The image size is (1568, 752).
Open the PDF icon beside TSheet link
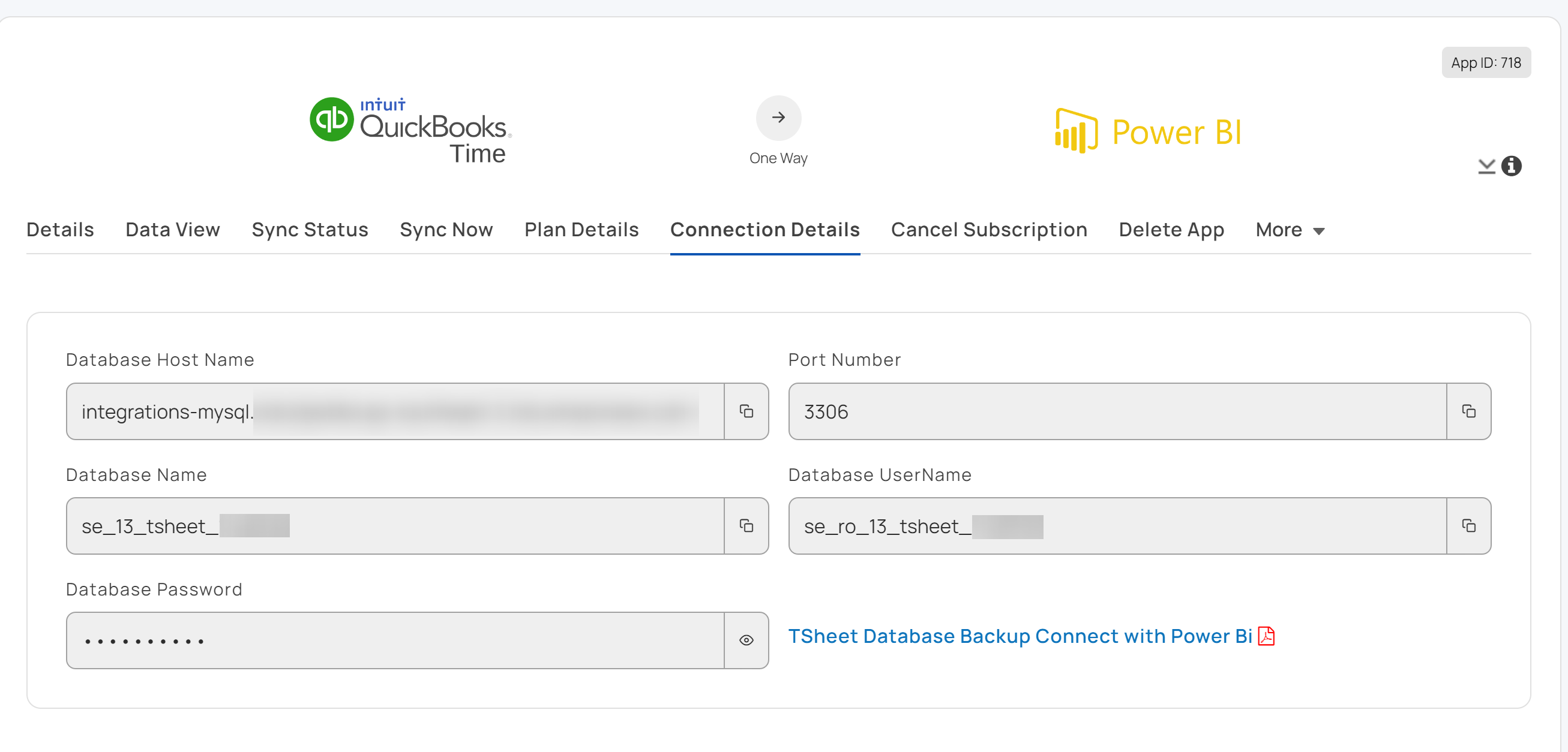click(1266, 636)
